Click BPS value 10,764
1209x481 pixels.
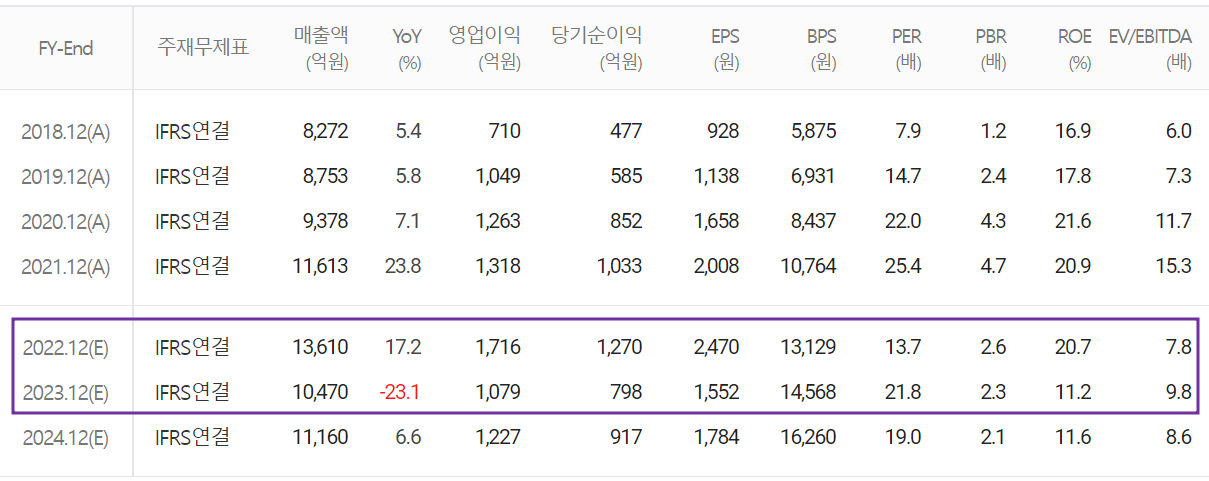pos(809,266)
